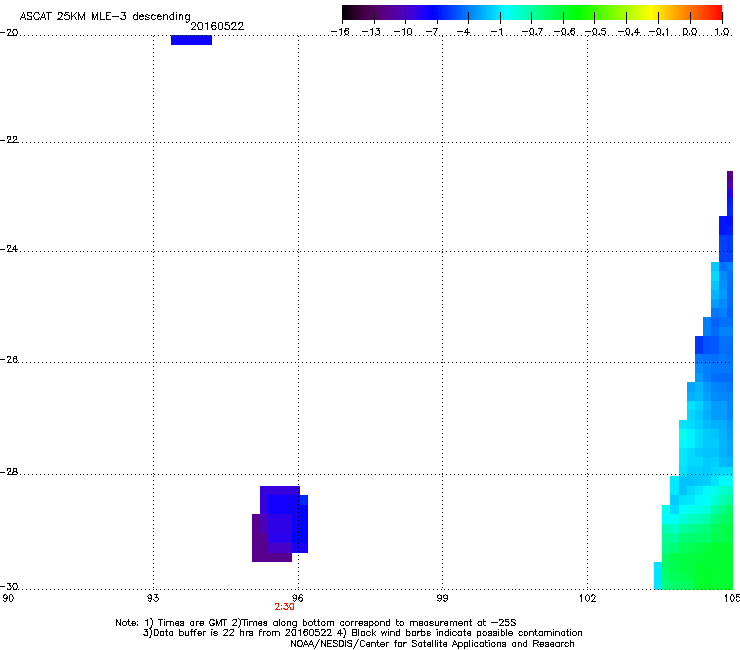Image resolution: width=740 pixels, height=650 pixels.
Task: Click the color bar label "-0.7"
Action: click(532, 32)
